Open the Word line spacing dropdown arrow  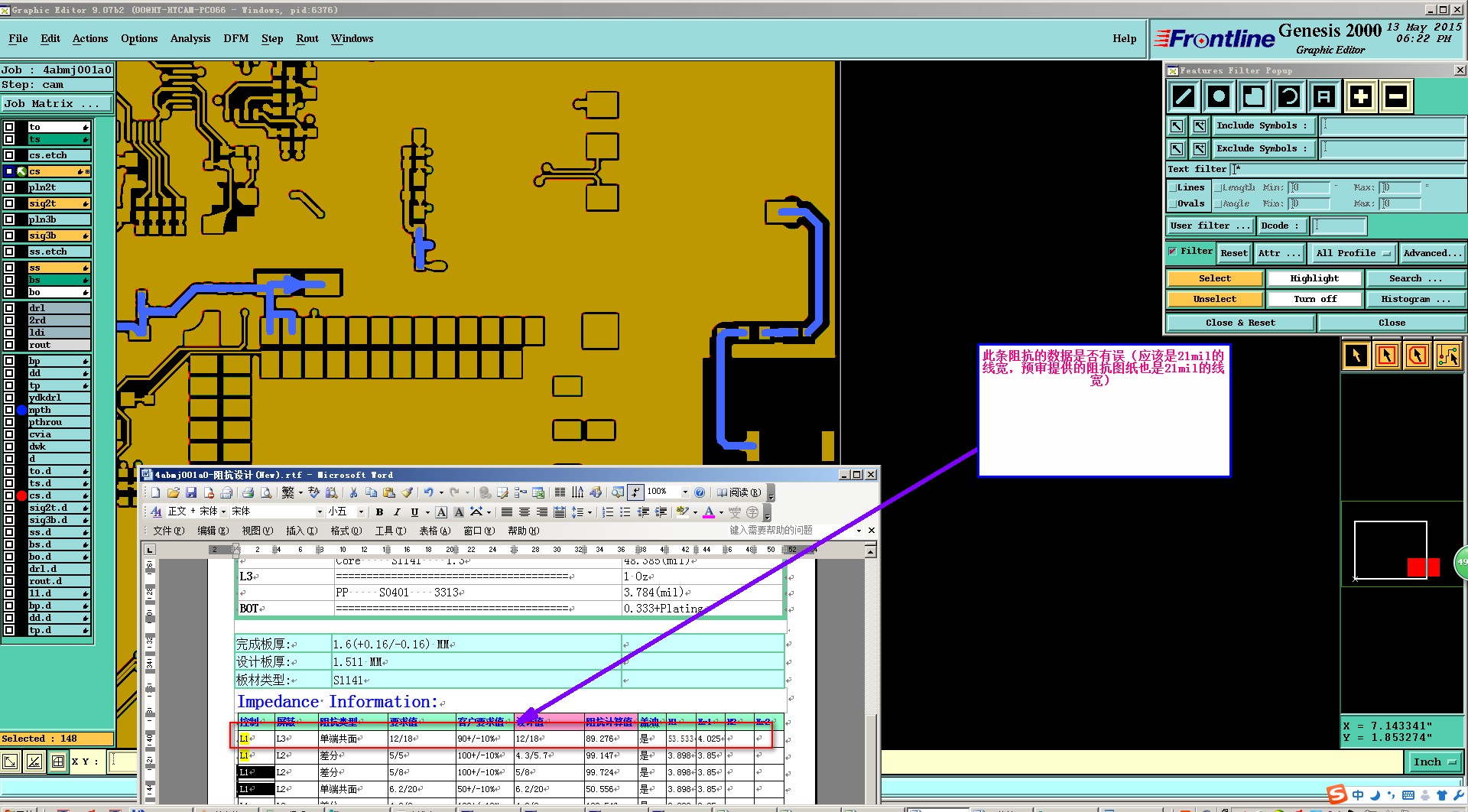click(589, 512)
